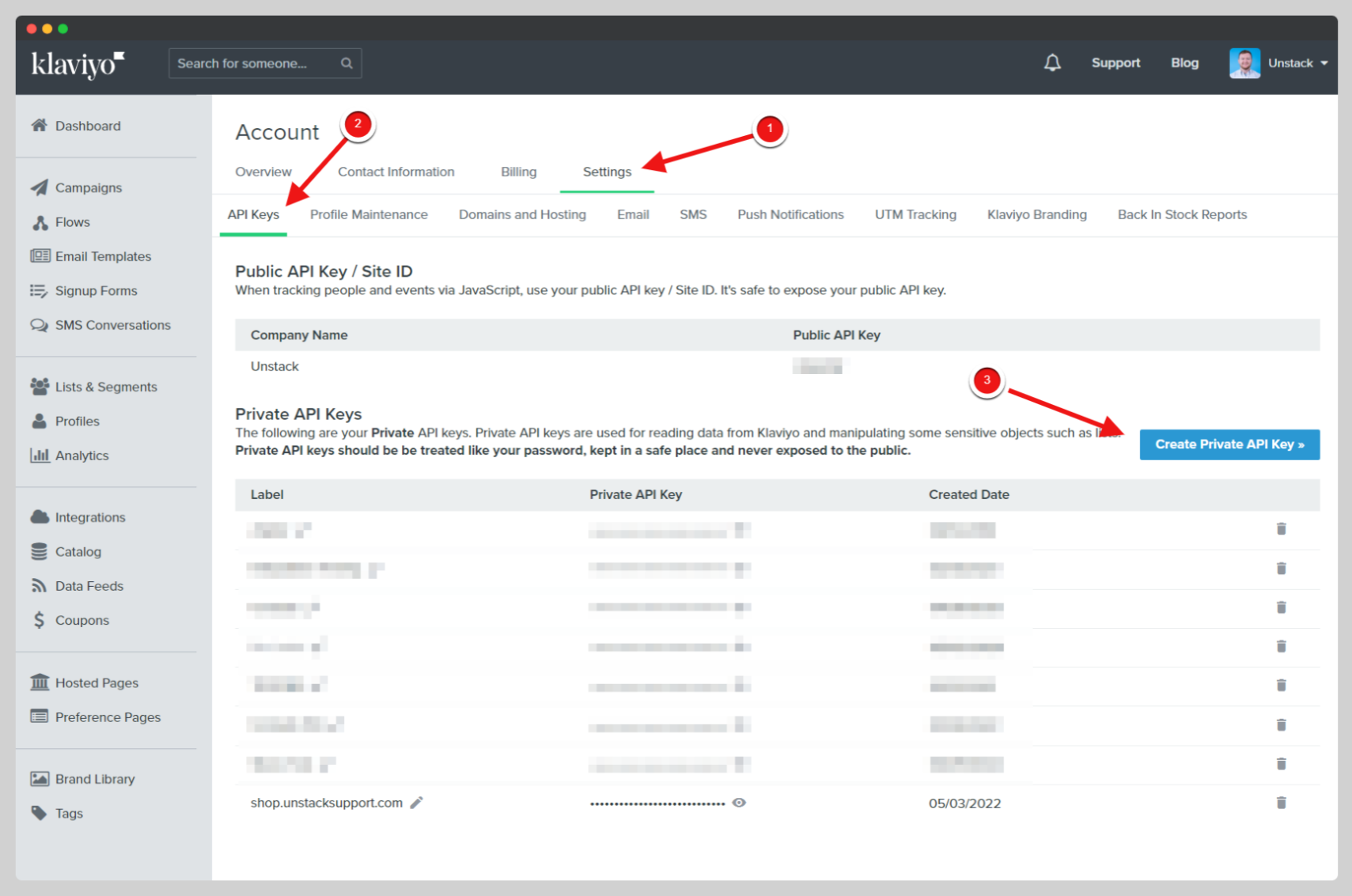This screenshot has width=1352, height=896.
Task: Open Data Feeds from sidebar
Action: (89, 585)
